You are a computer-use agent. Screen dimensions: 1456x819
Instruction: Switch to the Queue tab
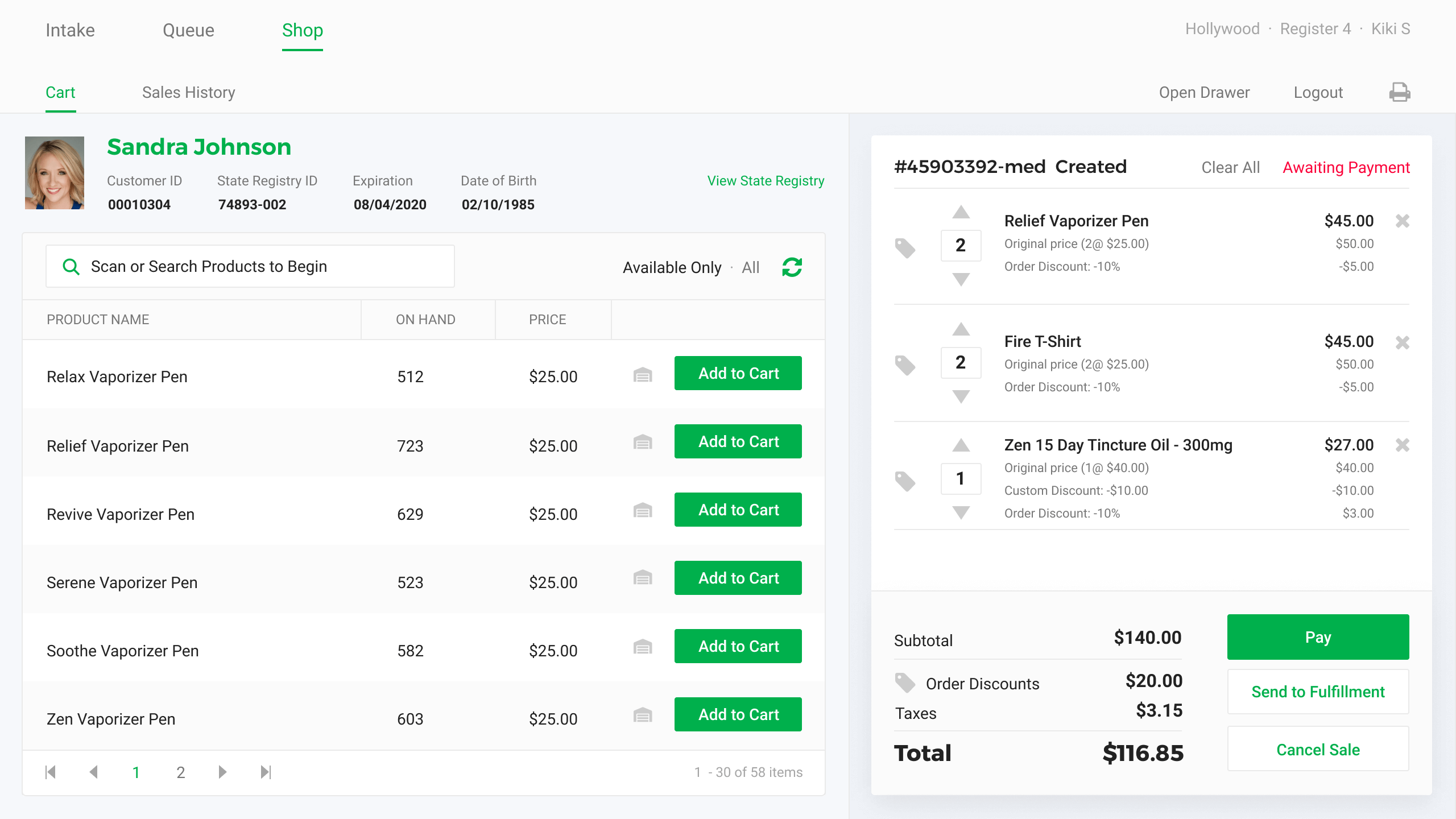pyautogui.click(x=188, y=30)
